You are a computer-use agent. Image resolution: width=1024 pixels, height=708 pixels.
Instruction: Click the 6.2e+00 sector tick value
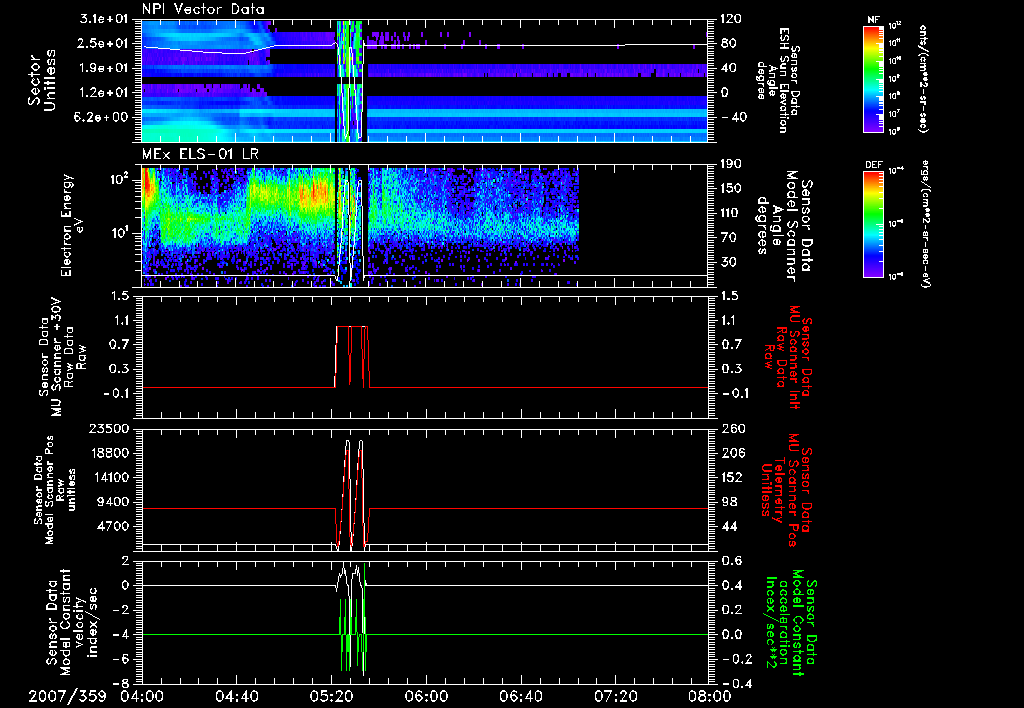click(103, 117)
